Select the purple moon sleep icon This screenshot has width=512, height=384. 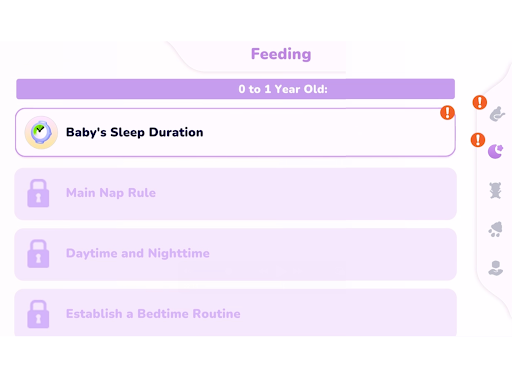495,151
